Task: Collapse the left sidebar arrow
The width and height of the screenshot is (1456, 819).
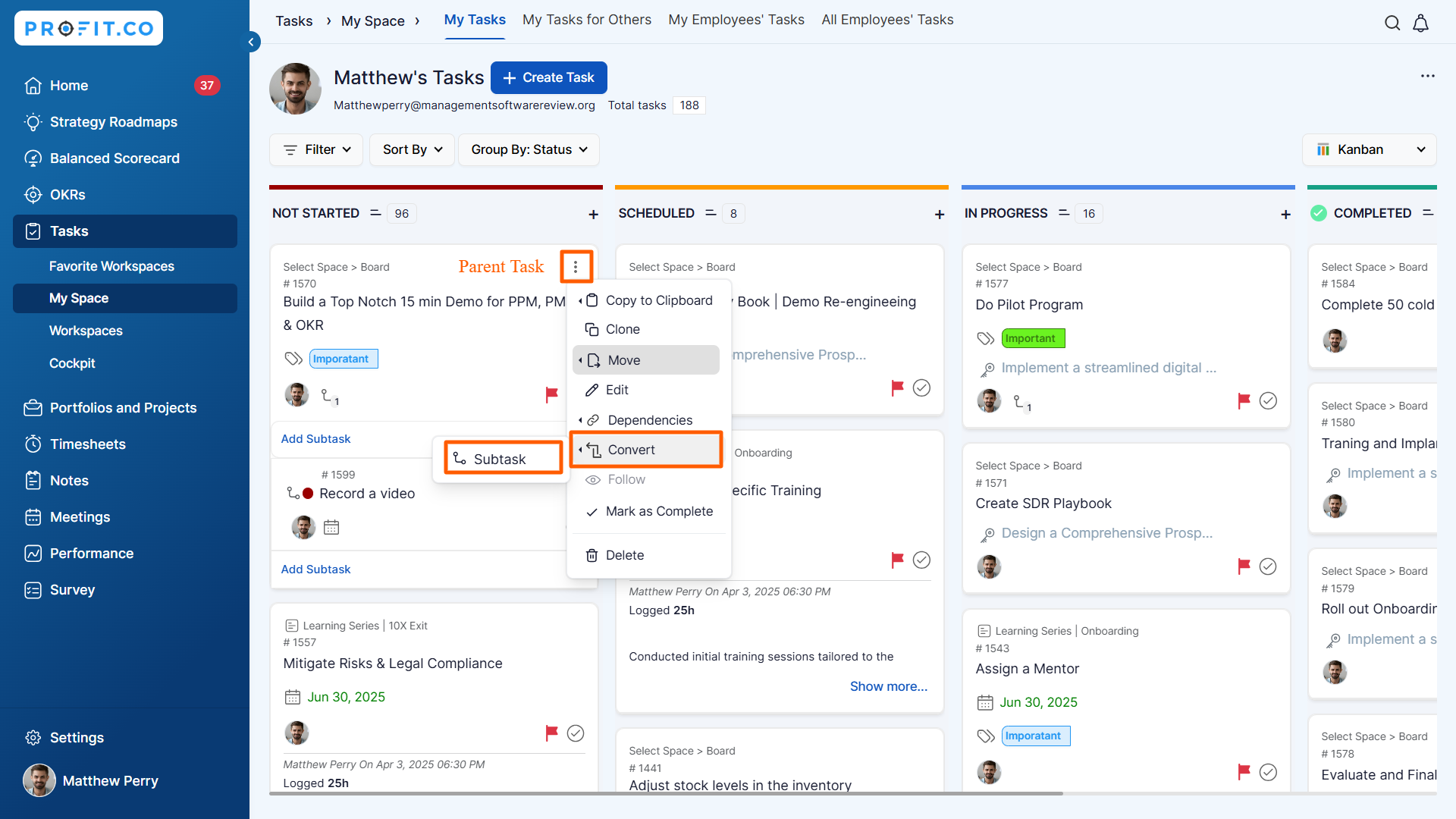Action: [251, 42]
